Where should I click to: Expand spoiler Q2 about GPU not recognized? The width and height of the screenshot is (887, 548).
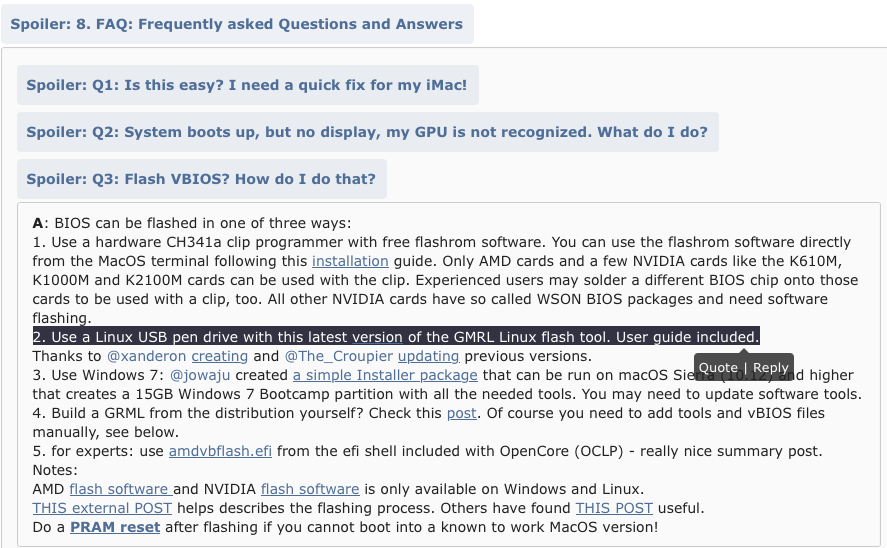click(366, 132)
